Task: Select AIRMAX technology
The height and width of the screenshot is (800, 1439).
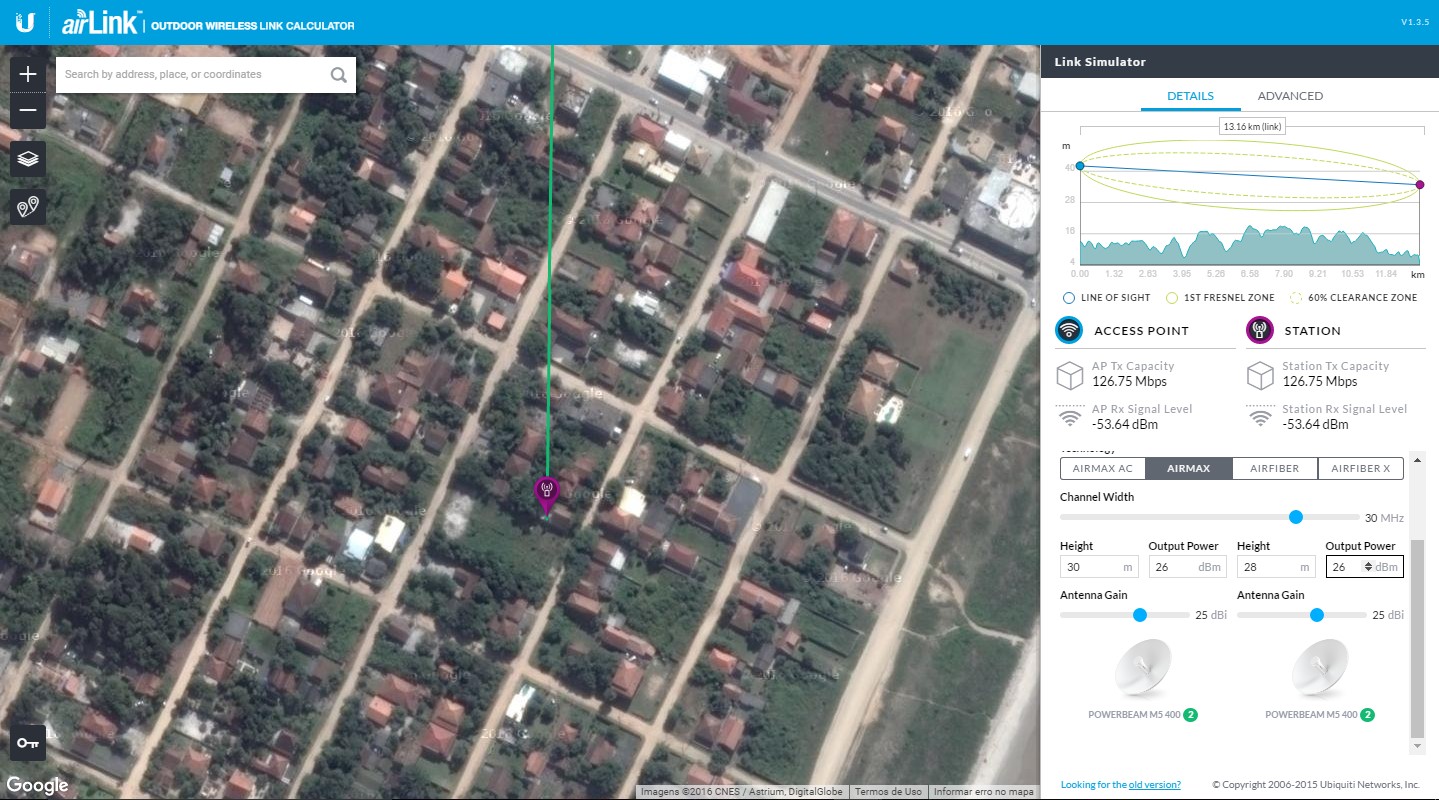Action: pyautogui.click(x=1189, y=468)
